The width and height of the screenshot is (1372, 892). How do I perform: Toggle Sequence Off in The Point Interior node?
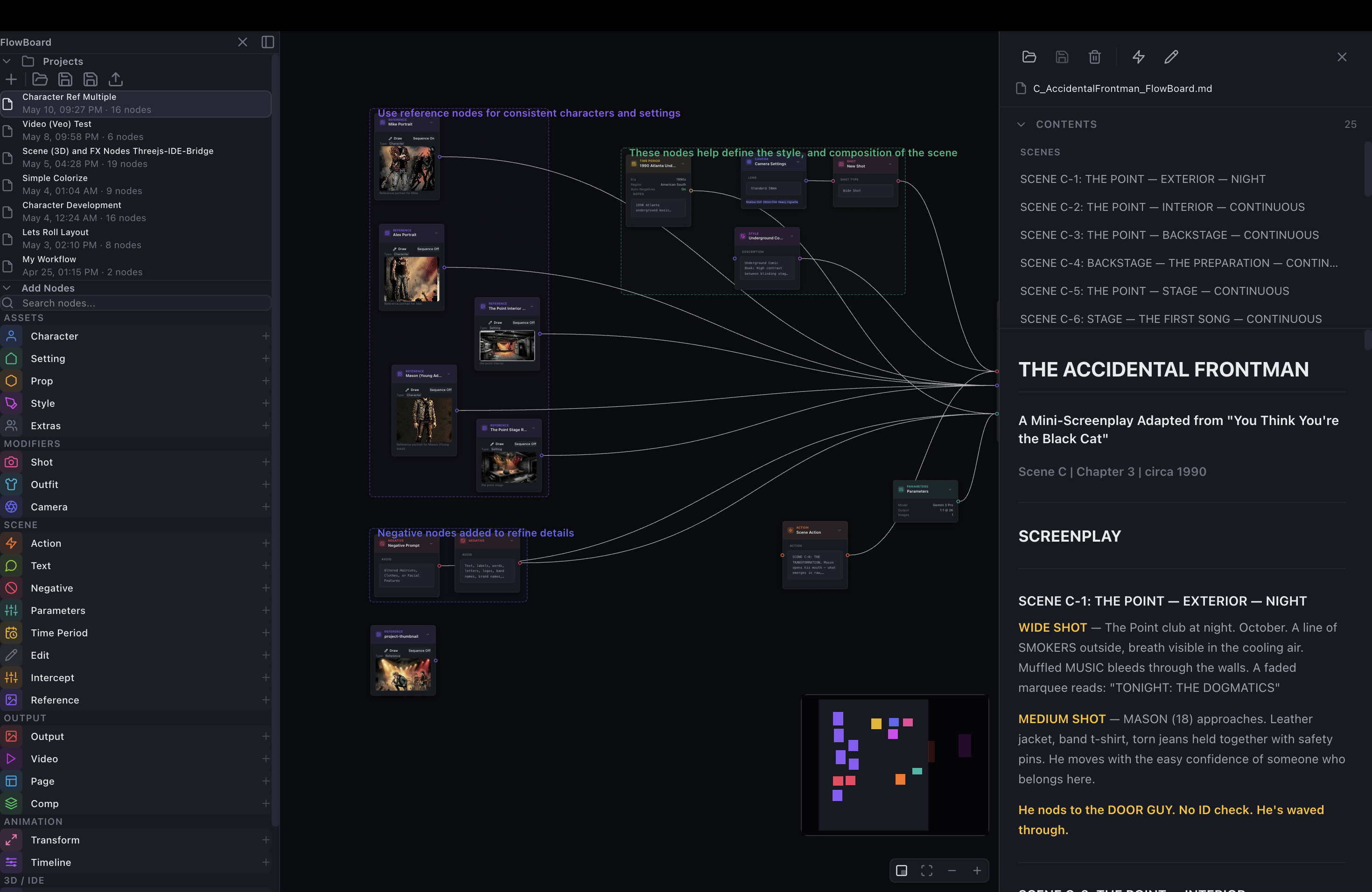coord(524,323)
